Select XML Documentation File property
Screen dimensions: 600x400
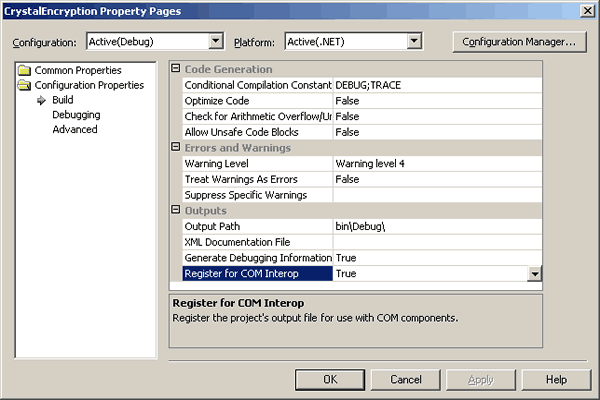coord(258,242)
